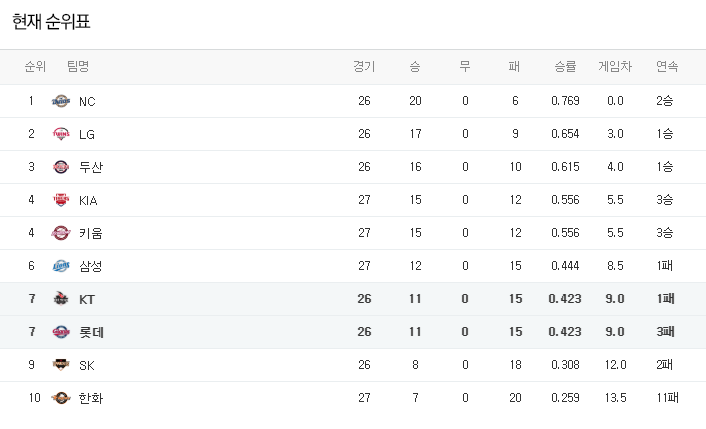Viewport: 706px width, 429px height.
Task: Click the NC Dinos team logo
Action: (x=61, y=101)
